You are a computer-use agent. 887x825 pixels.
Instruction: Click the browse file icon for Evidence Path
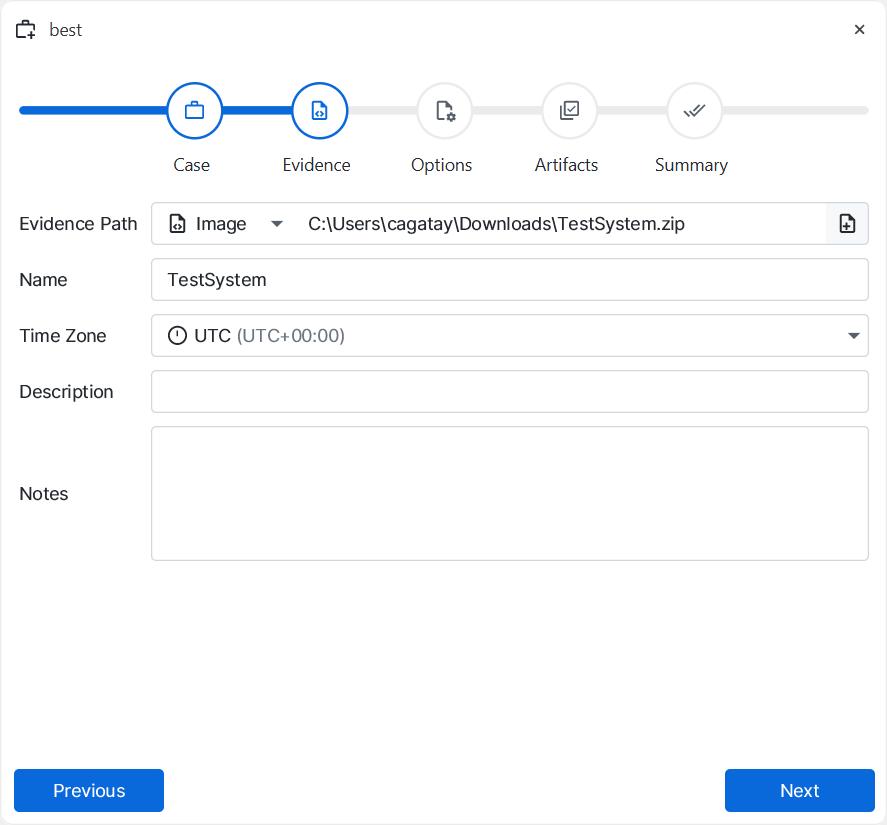[x=847, y=224]
